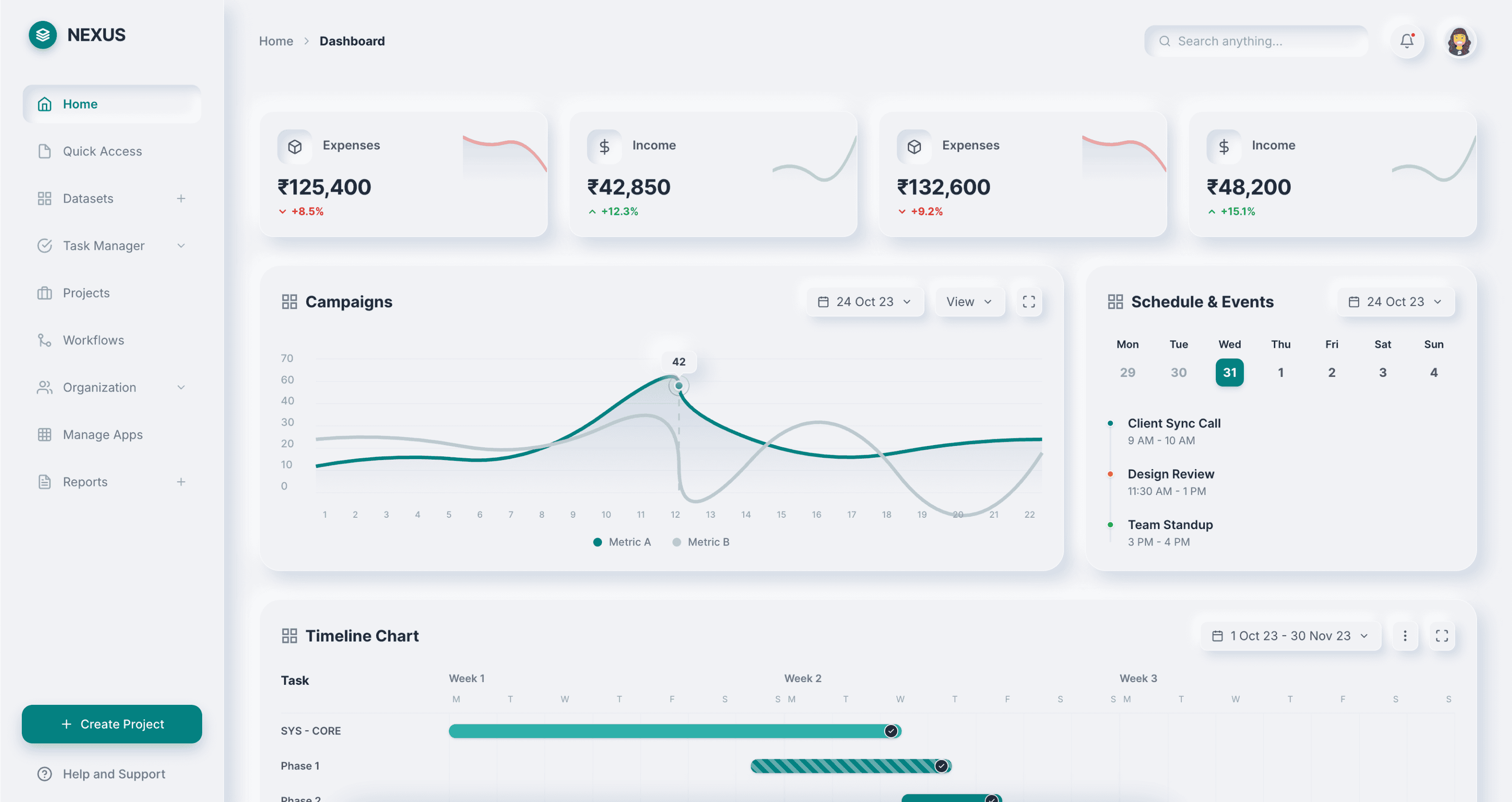Select day 31 in the Schedule calendar
1512x802 pixels.
[1230, 372]
